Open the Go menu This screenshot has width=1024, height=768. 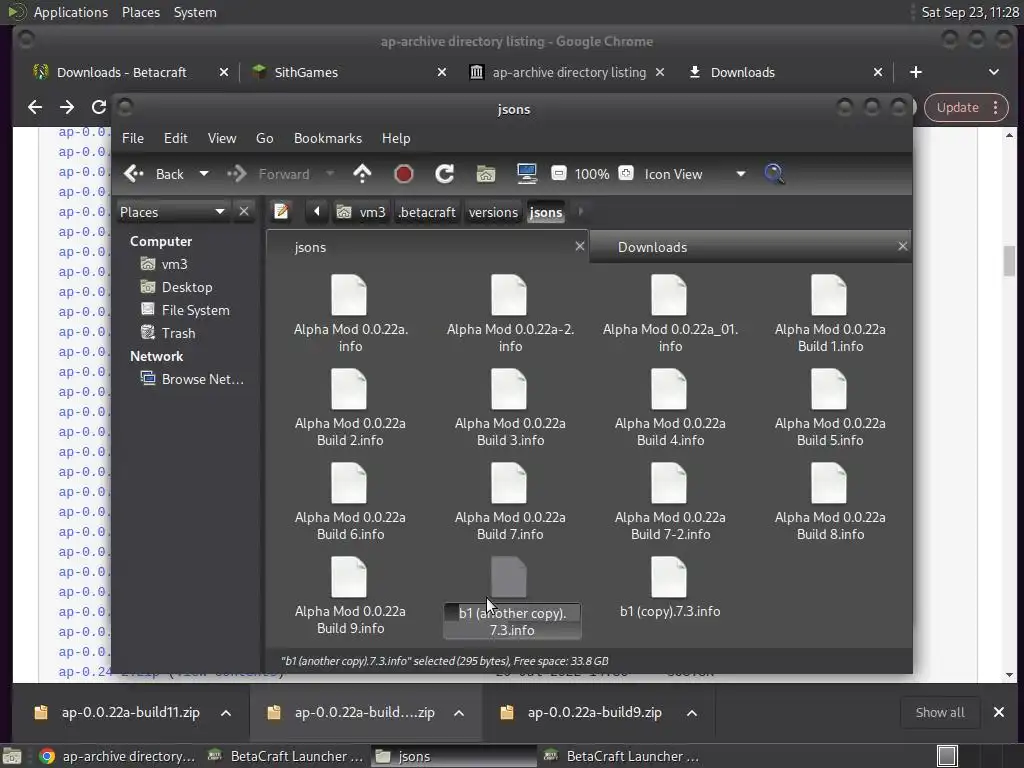264,138
